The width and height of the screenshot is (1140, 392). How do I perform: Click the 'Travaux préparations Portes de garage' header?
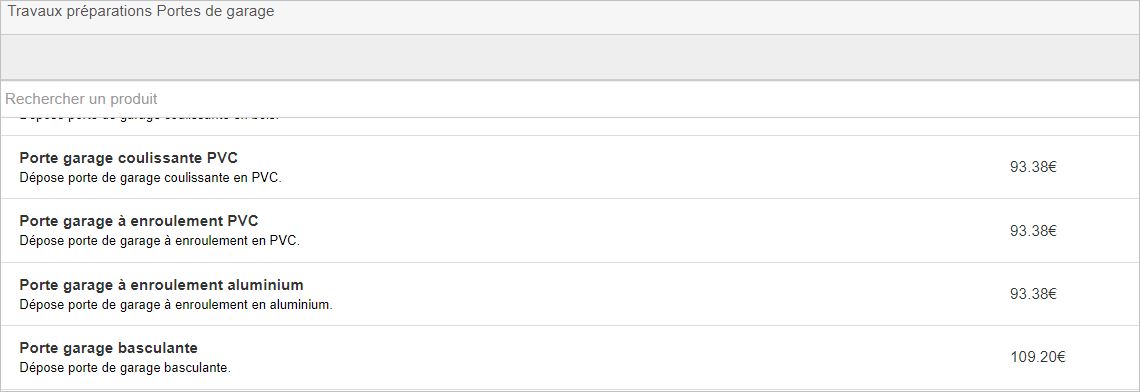[x=141, y=12]
